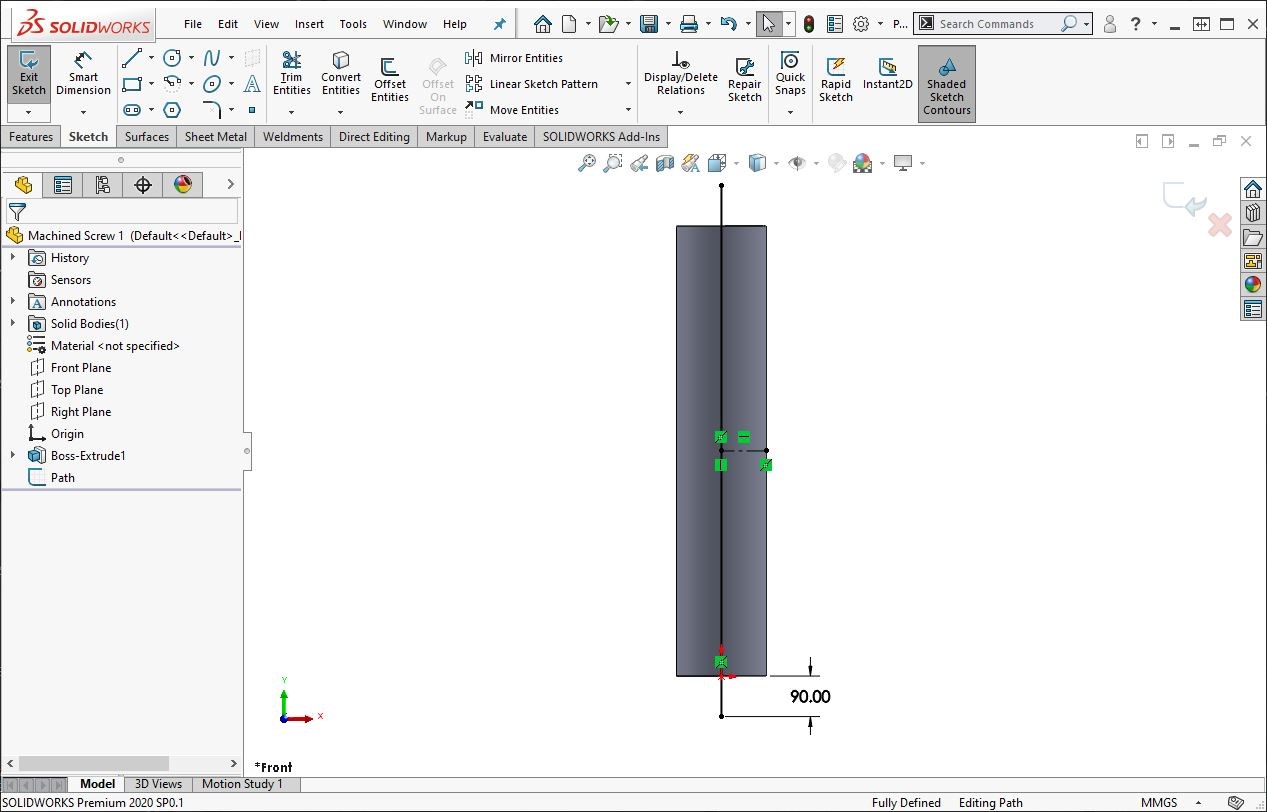Open the Offset Entities tool
The image size is (1267, 812).
point(390,78)
